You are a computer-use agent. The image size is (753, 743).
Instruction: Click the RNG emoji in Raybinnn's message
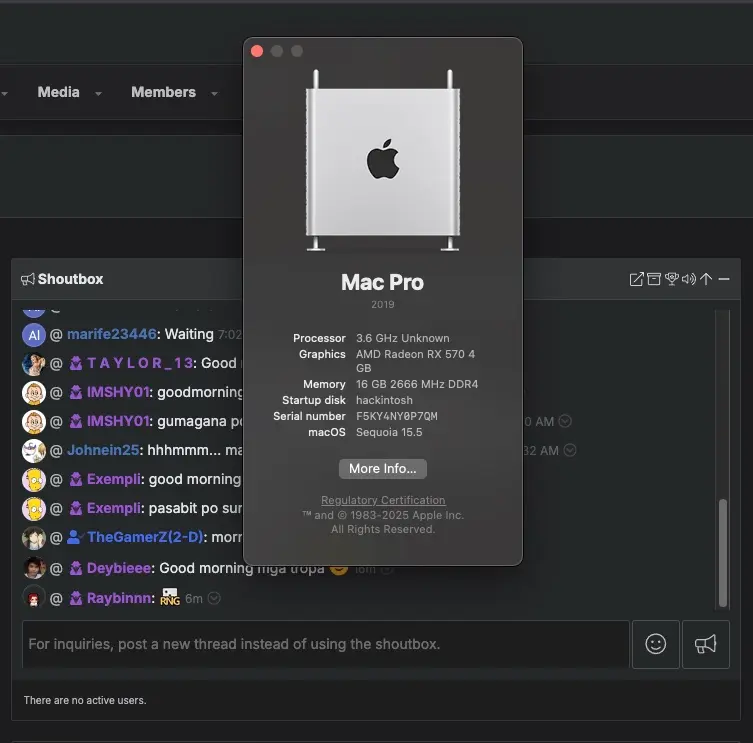170,597
